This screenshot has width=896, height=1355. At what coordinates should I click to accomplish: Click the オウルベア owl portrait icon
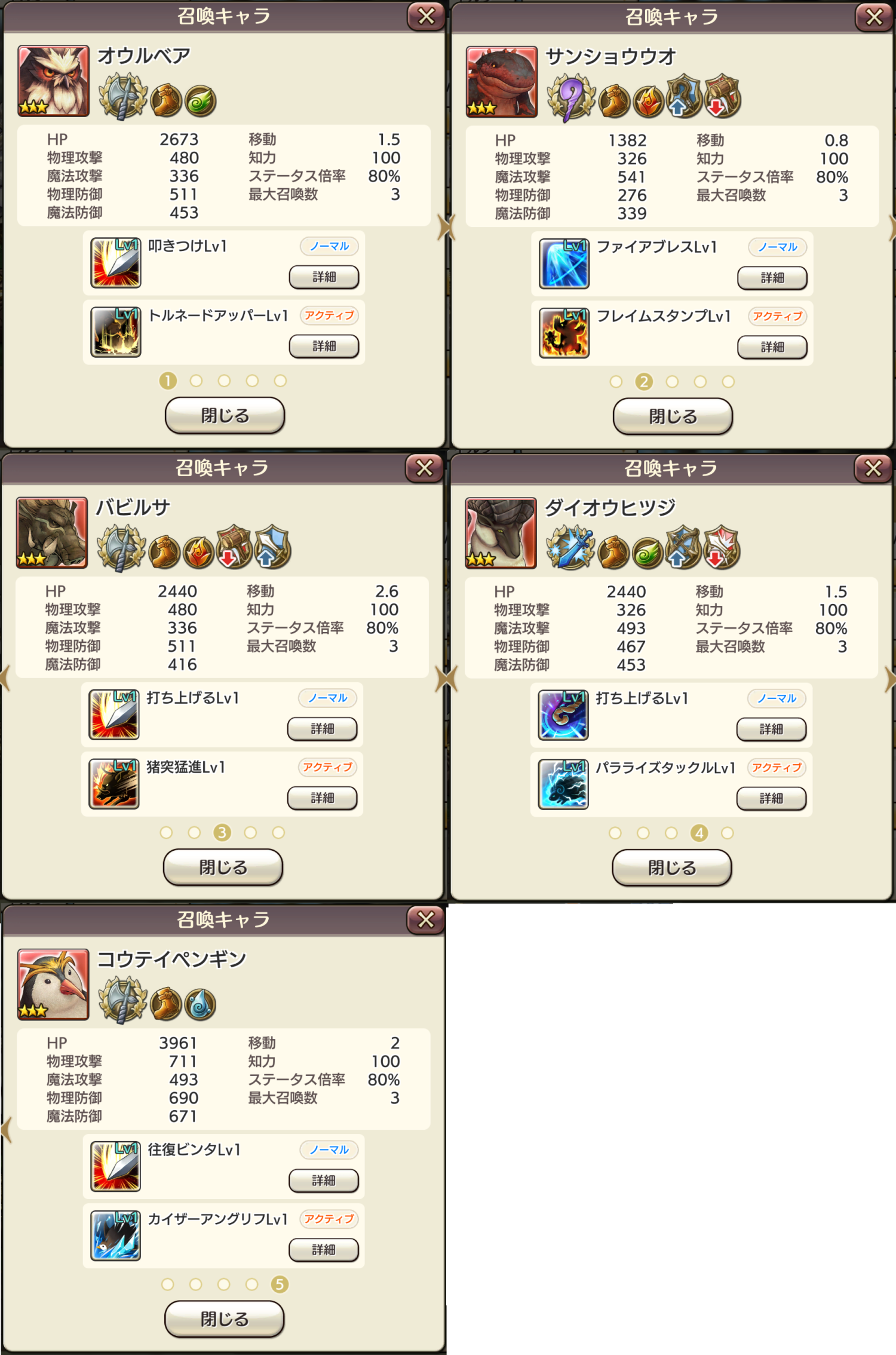point(54,81)
